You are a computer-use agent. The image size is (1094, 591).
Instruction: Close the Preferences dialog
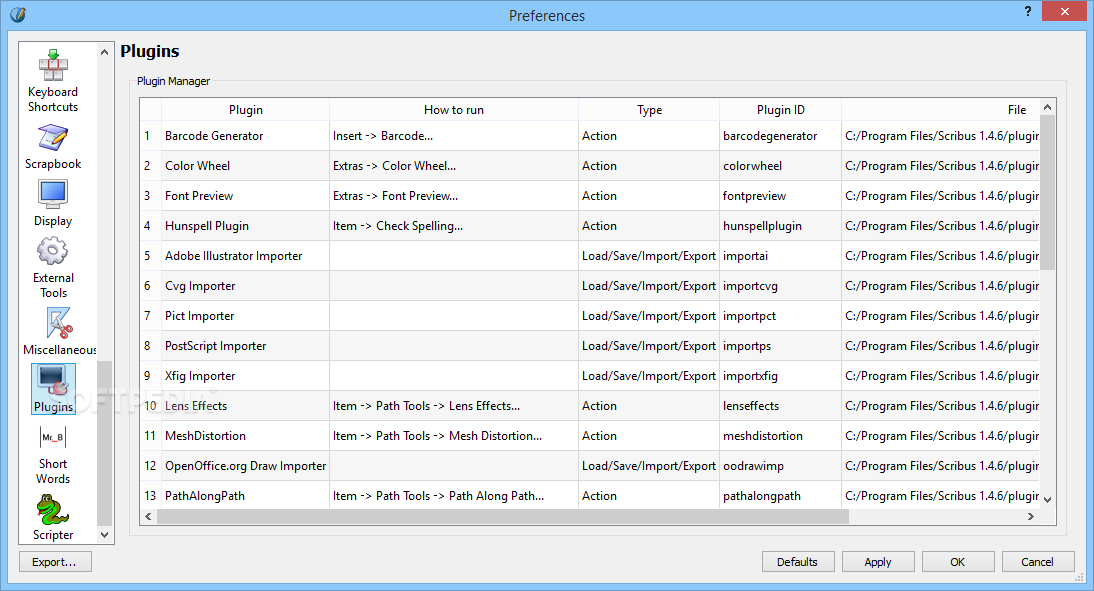pos(1065,11)
